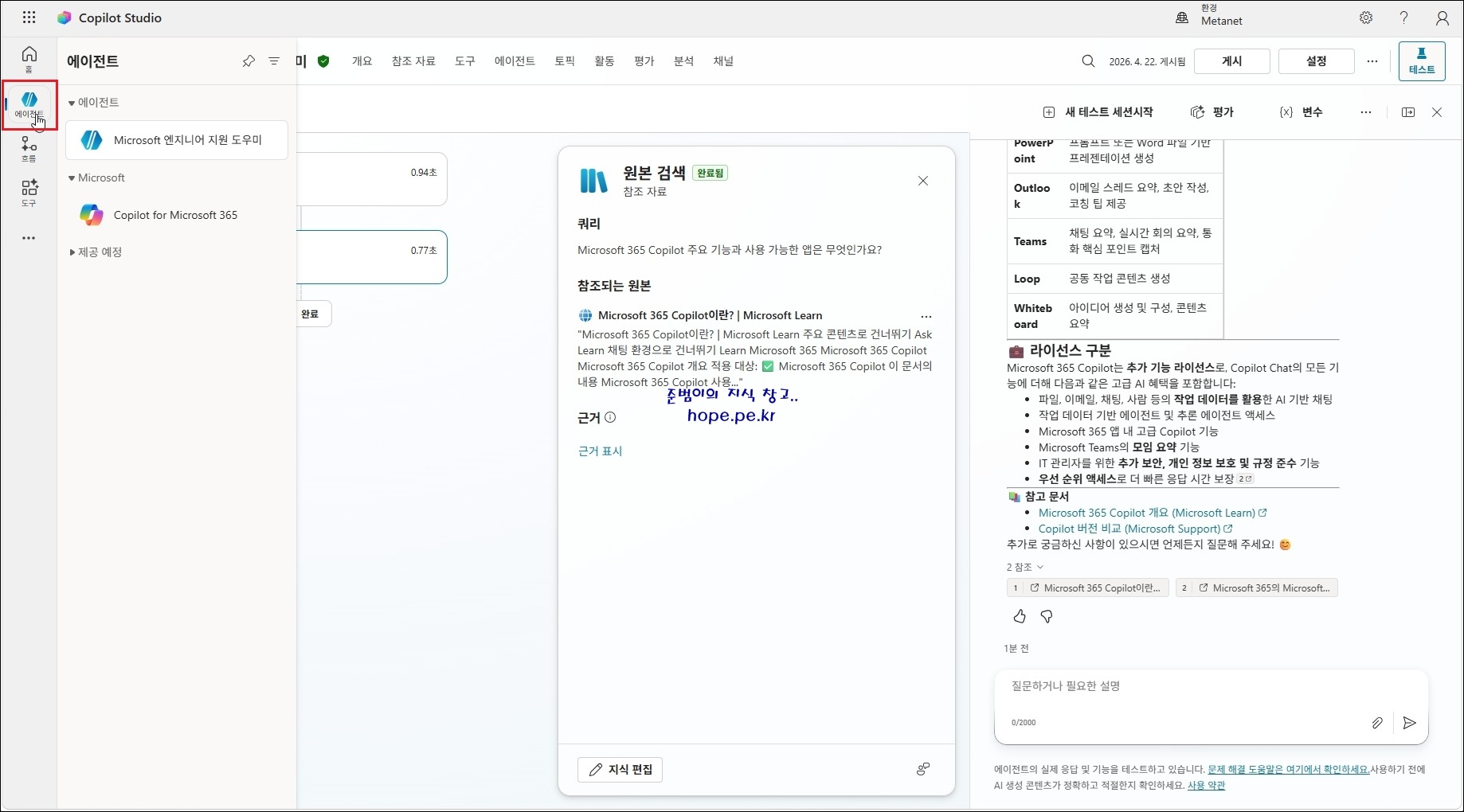The height and width of the screenshot is (812, 1464).
Task: Click the Copilot Studio logo
Action: (x=65, y=18)
